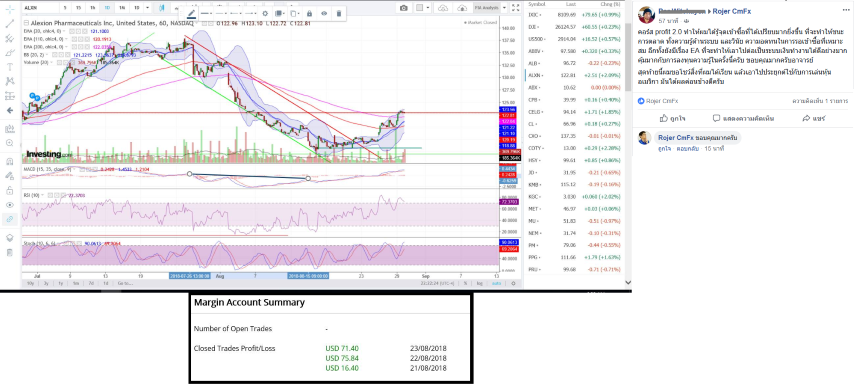This screenshot has width=854, height=386.
Task: Set range to 1y at bottom
Action: pos(61,284)
